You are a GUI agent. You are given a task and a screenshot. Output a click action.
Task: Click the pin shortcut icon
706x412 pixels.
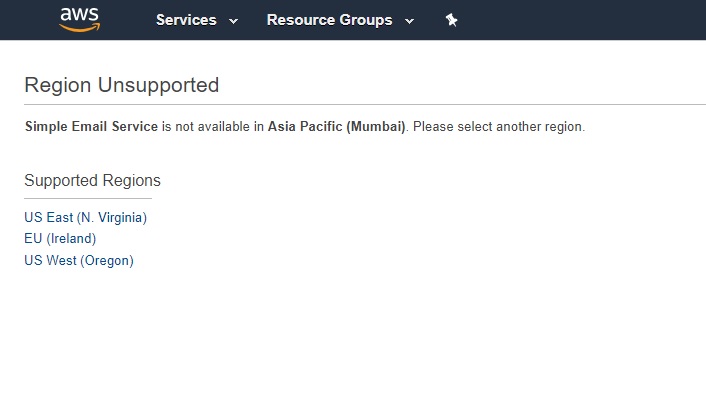(x=451, y=20)
